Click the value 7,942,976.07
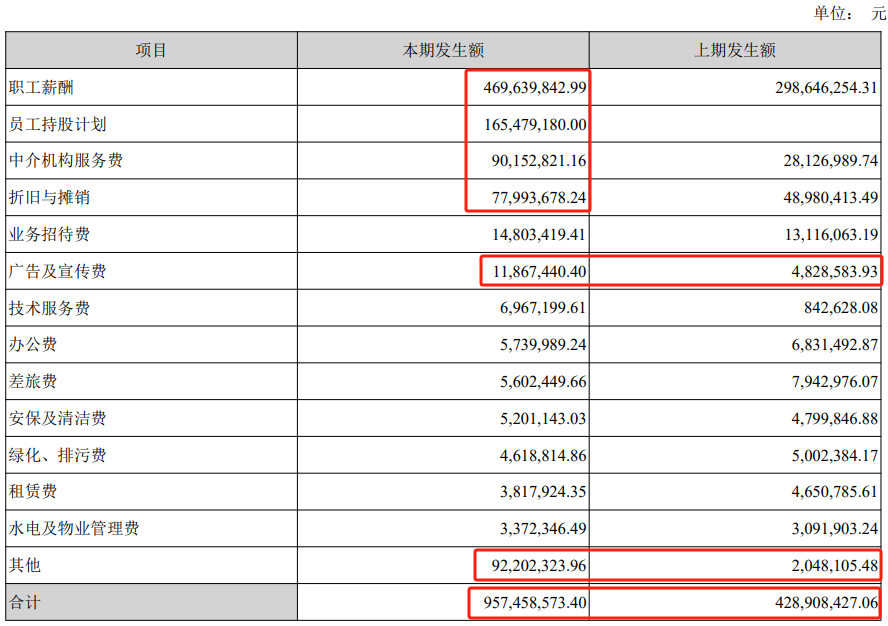 point(834,382)
